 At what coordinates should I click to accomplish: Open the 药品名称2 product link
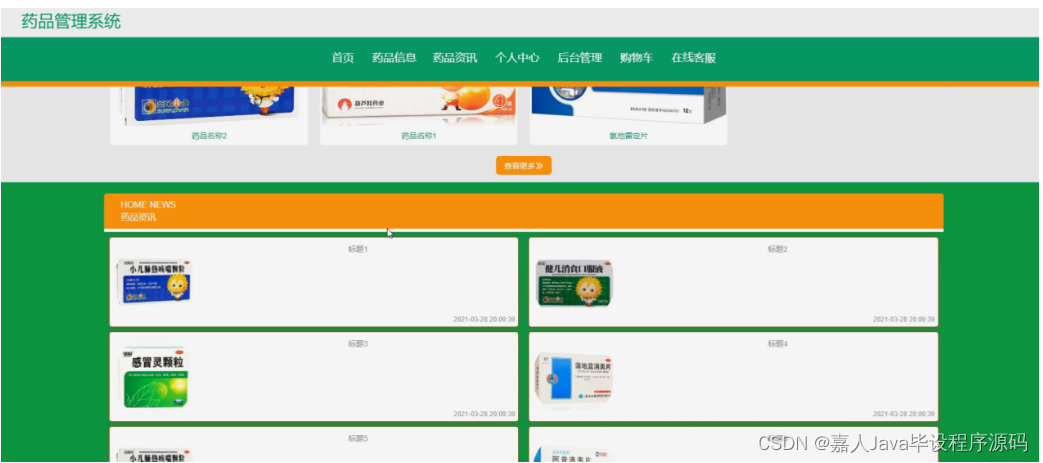tap(209, 136)
